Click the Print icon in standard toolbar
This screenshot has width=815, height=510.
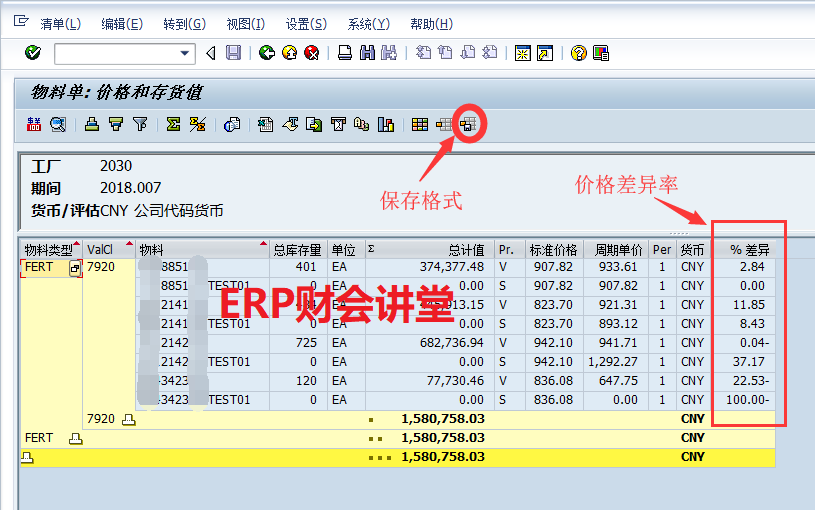coord(344,53)
